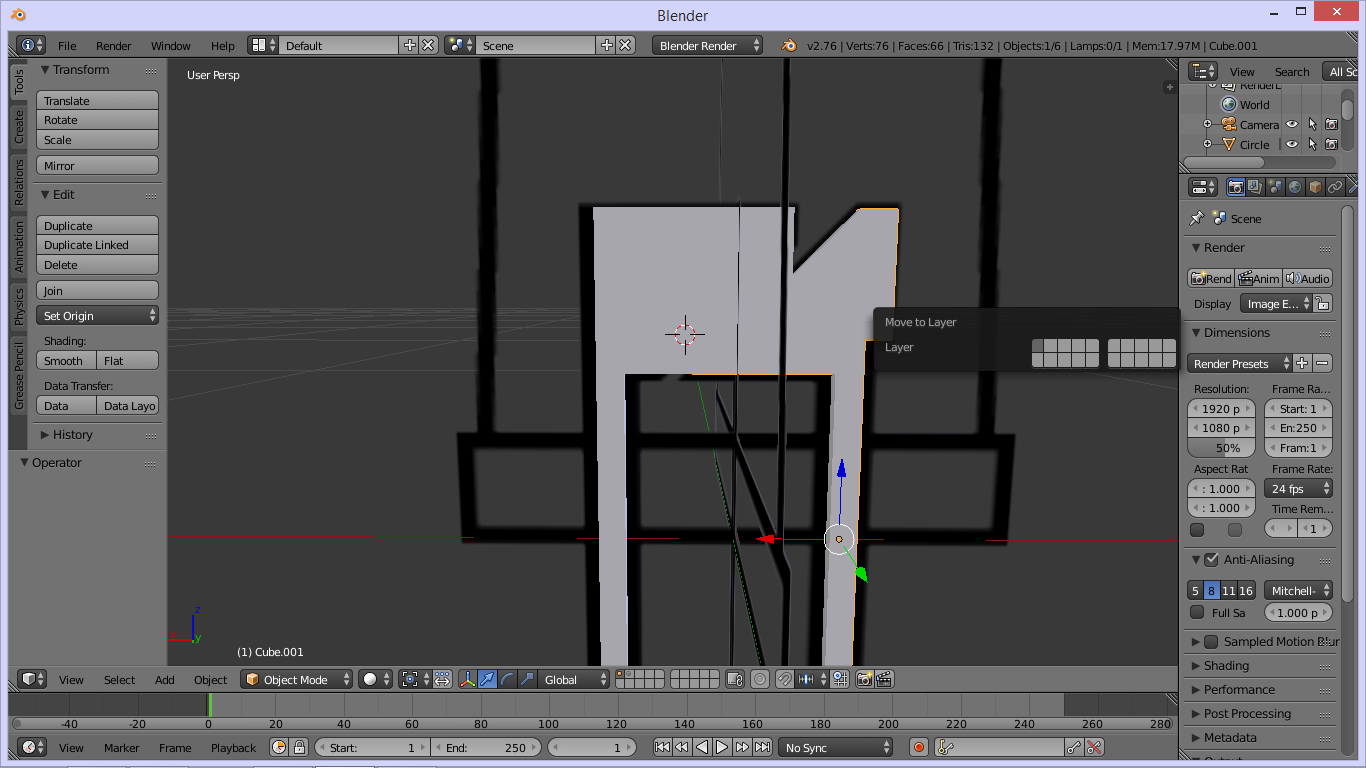The width and height of the screenshot is (1366, 768).
Task: Open the Object properties cube tab icon
Action: tap(1315, 187)
